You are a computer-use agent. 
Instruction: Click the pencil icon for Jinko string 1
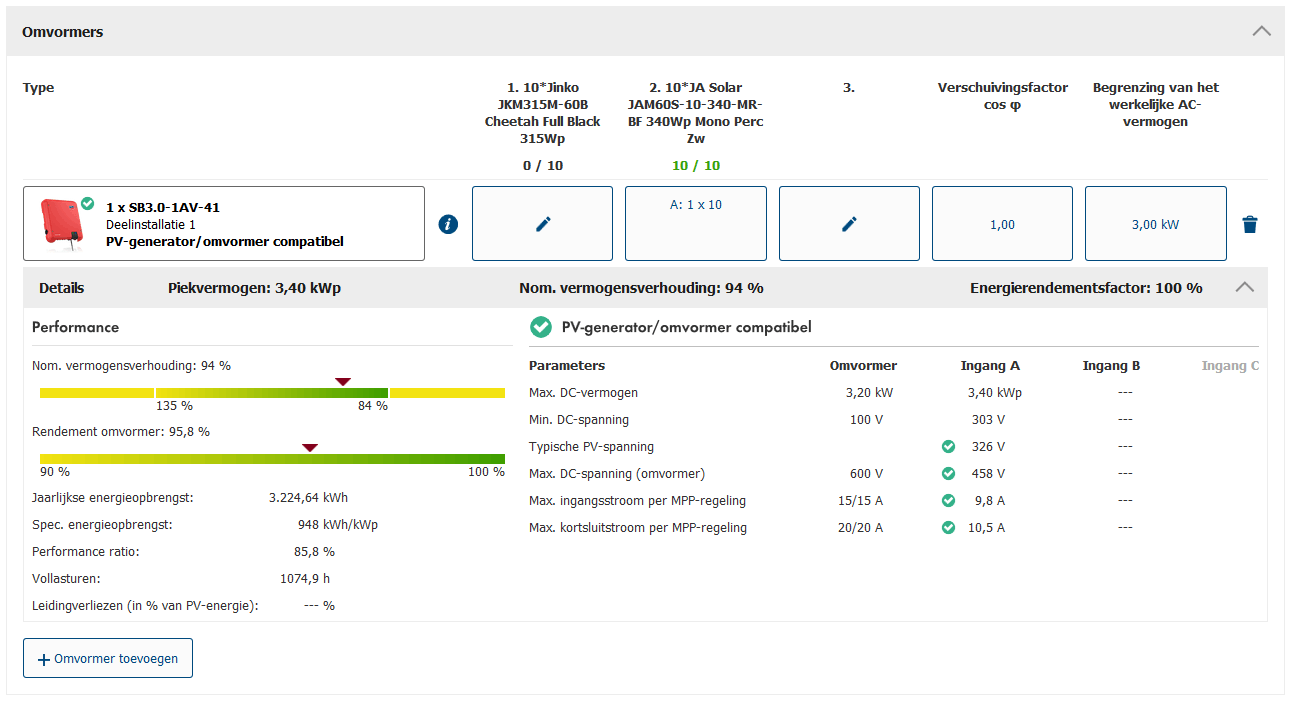pyautogui.click(x=542, y=224)
